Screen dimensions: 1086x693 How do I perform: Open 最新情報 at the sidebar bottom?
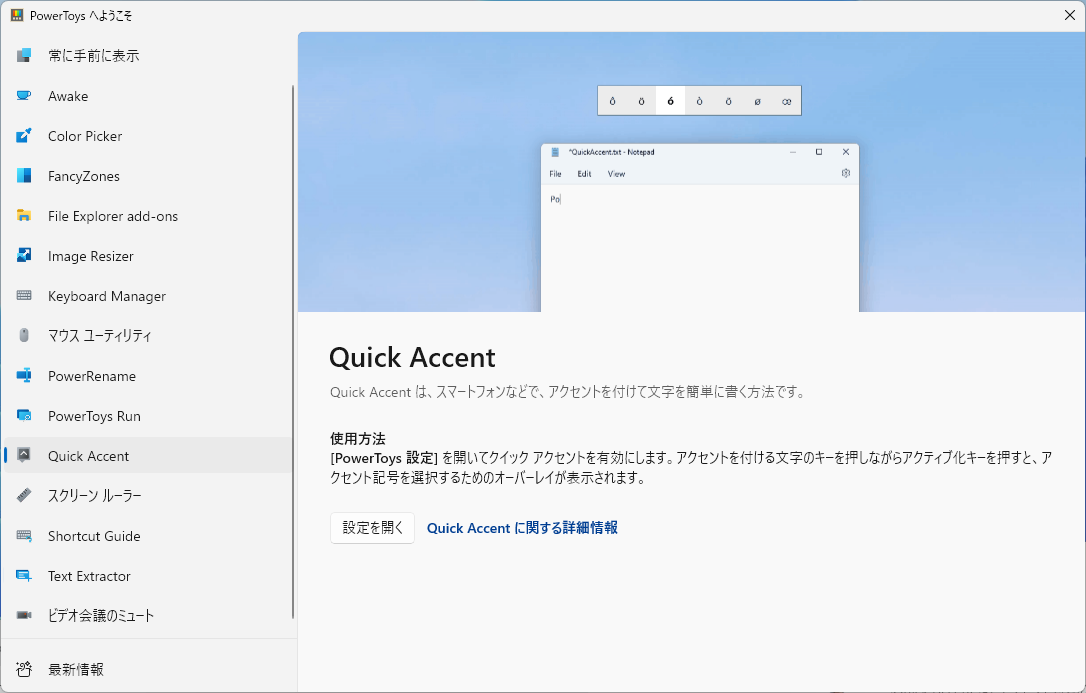coord(148,669)
